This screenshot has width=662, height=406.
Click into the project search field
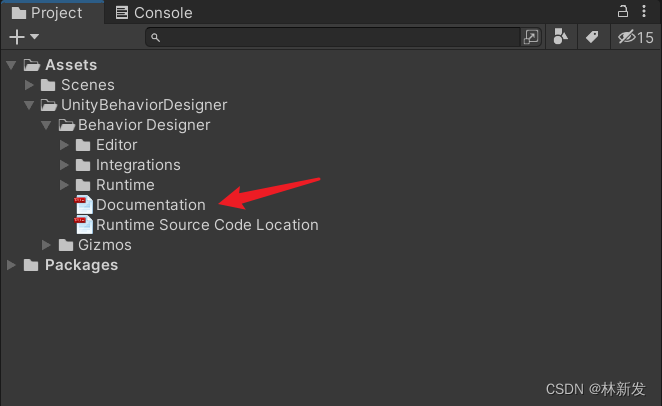click(338, 37)
